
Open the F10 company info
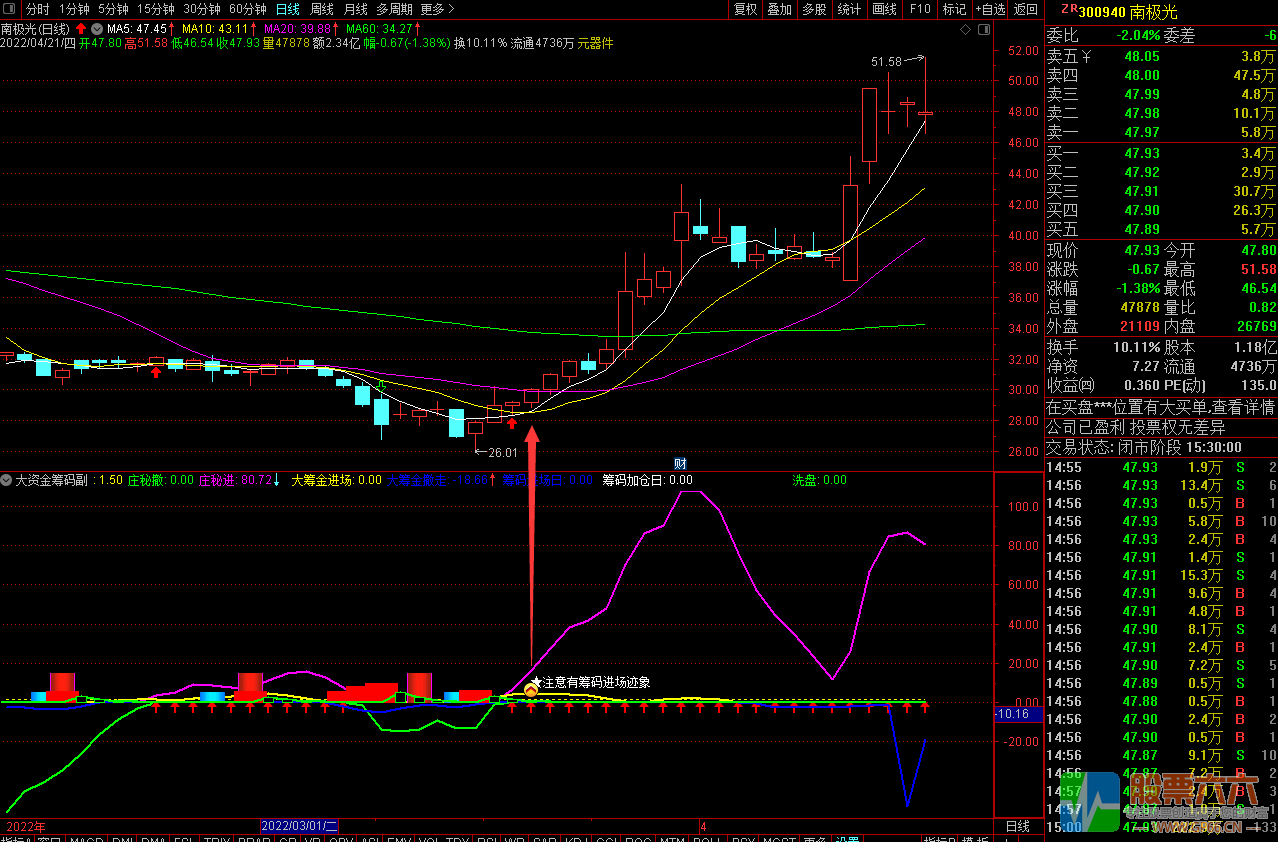tap(919, 9)
